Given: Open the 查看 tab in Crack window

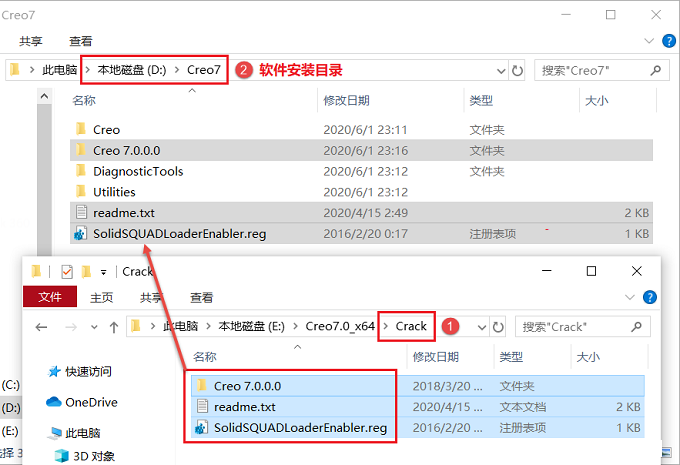Looking at the screenshot, I should click(202, 298).
